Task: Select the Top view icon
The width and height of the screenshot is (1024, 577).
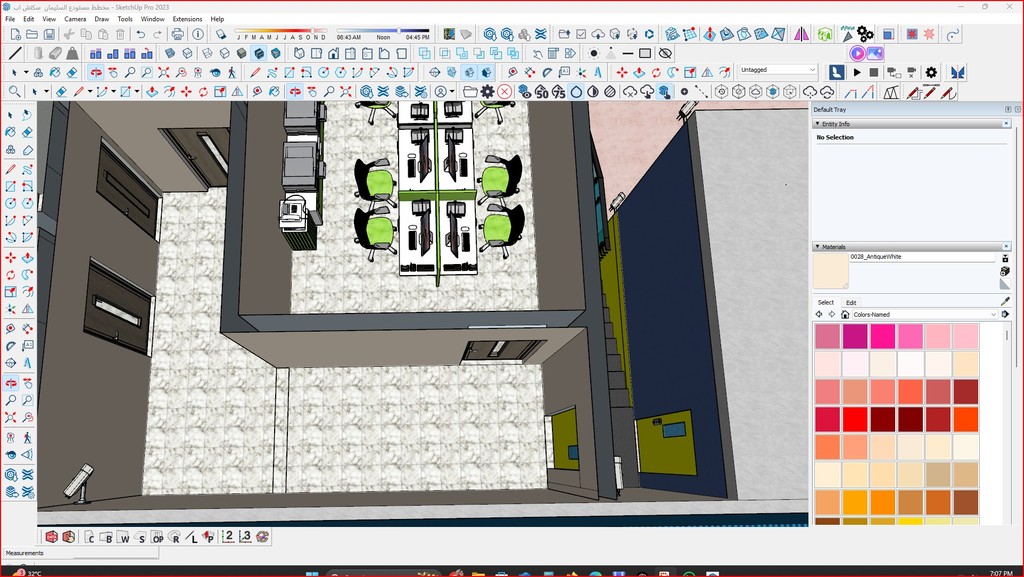Action: pos(316,54)
